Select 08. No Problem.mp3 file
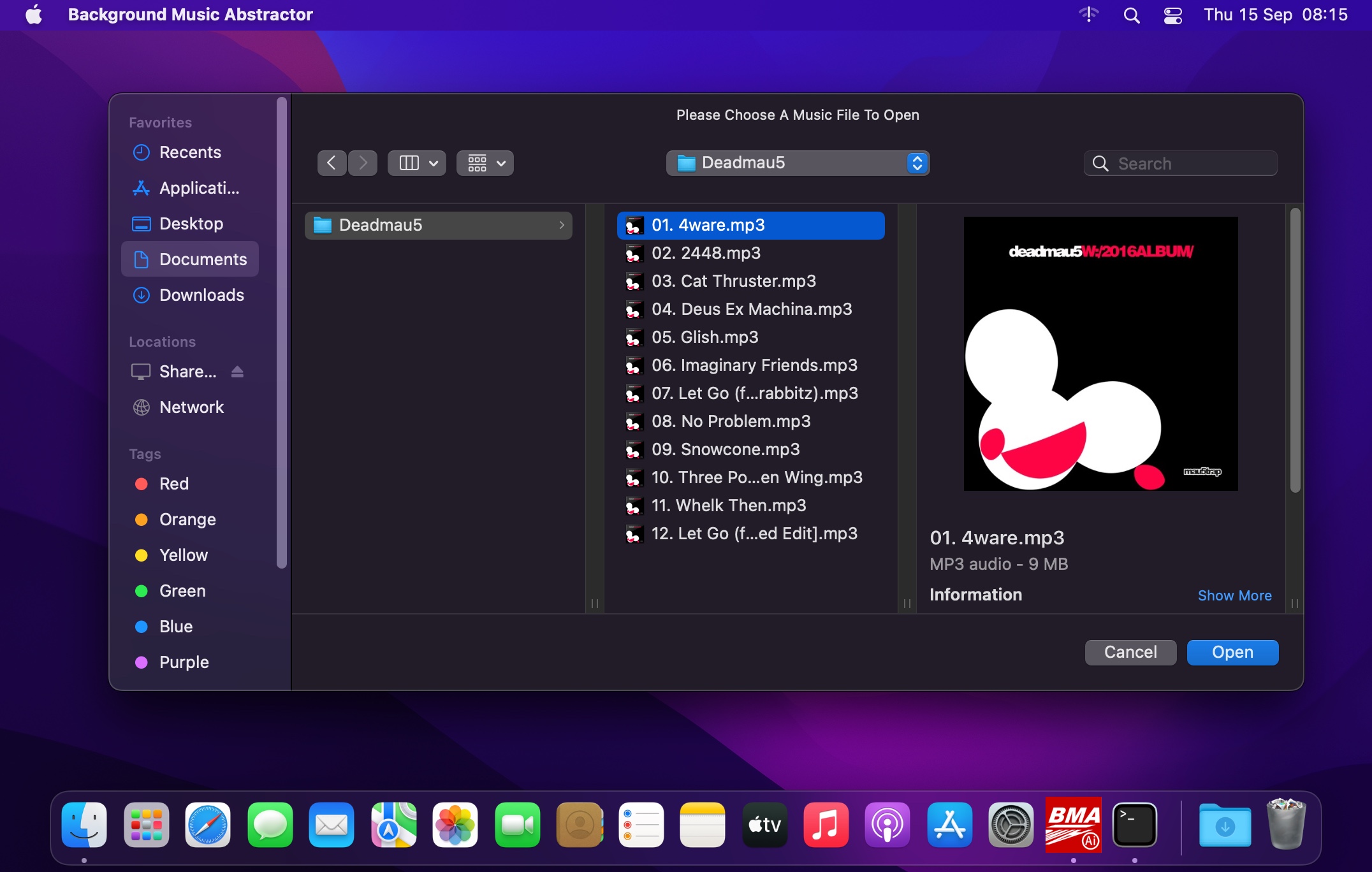 (x=750, y=421)
